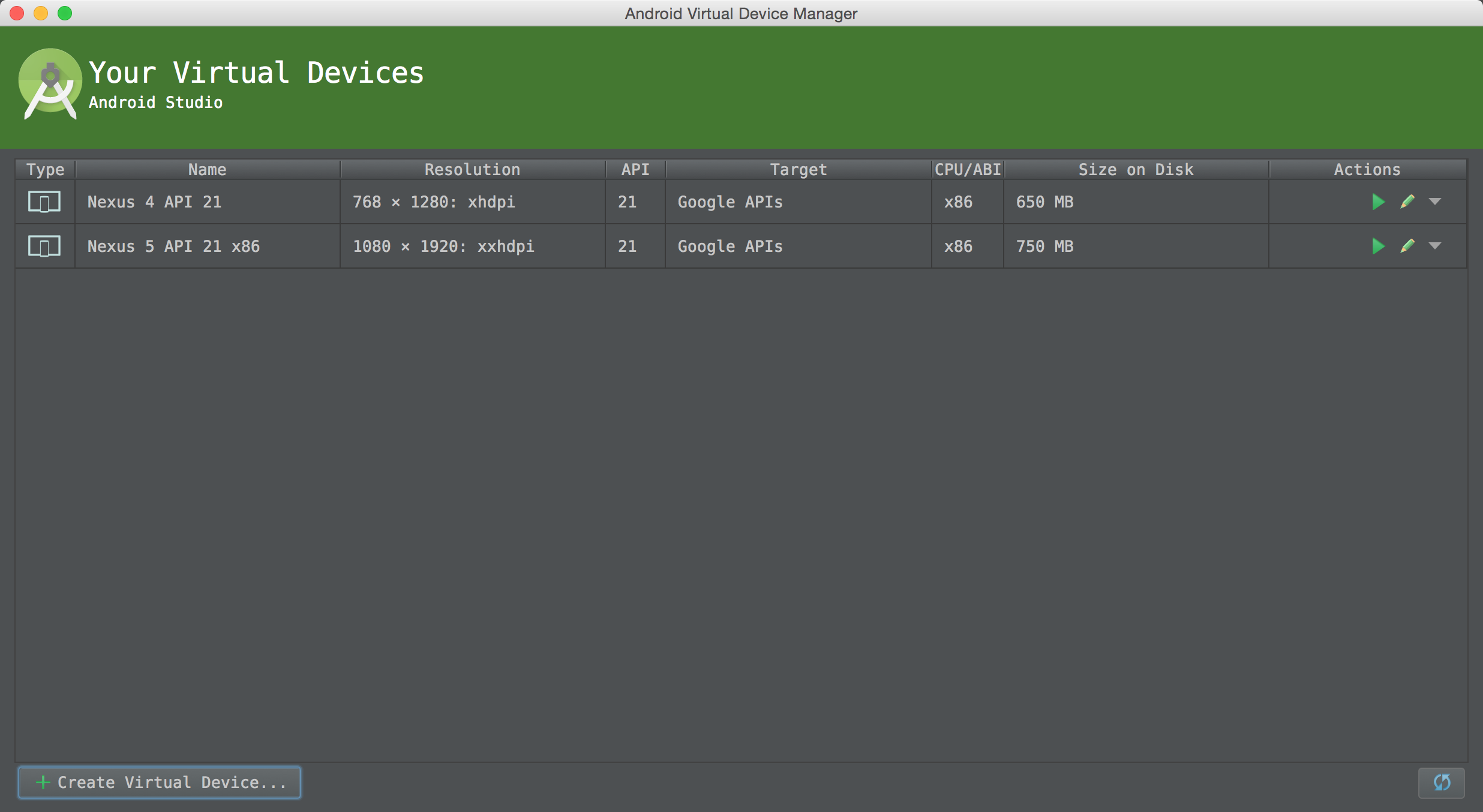Sort by Size on Disk column header
Viewport: 1483px width, 812px height.
pyautogui.click(x=1136, y=170)
